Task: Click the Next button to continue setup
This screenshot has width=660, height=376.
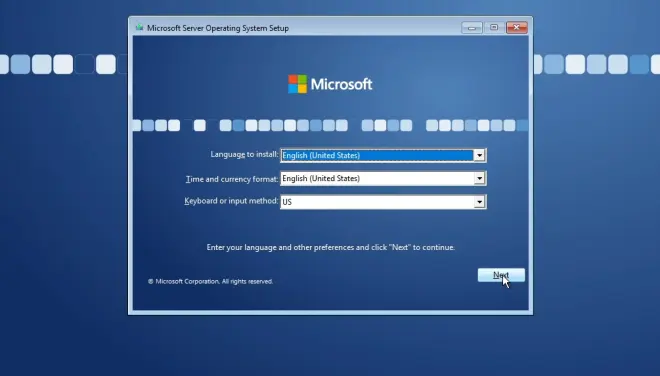Action: pos(501,275)
